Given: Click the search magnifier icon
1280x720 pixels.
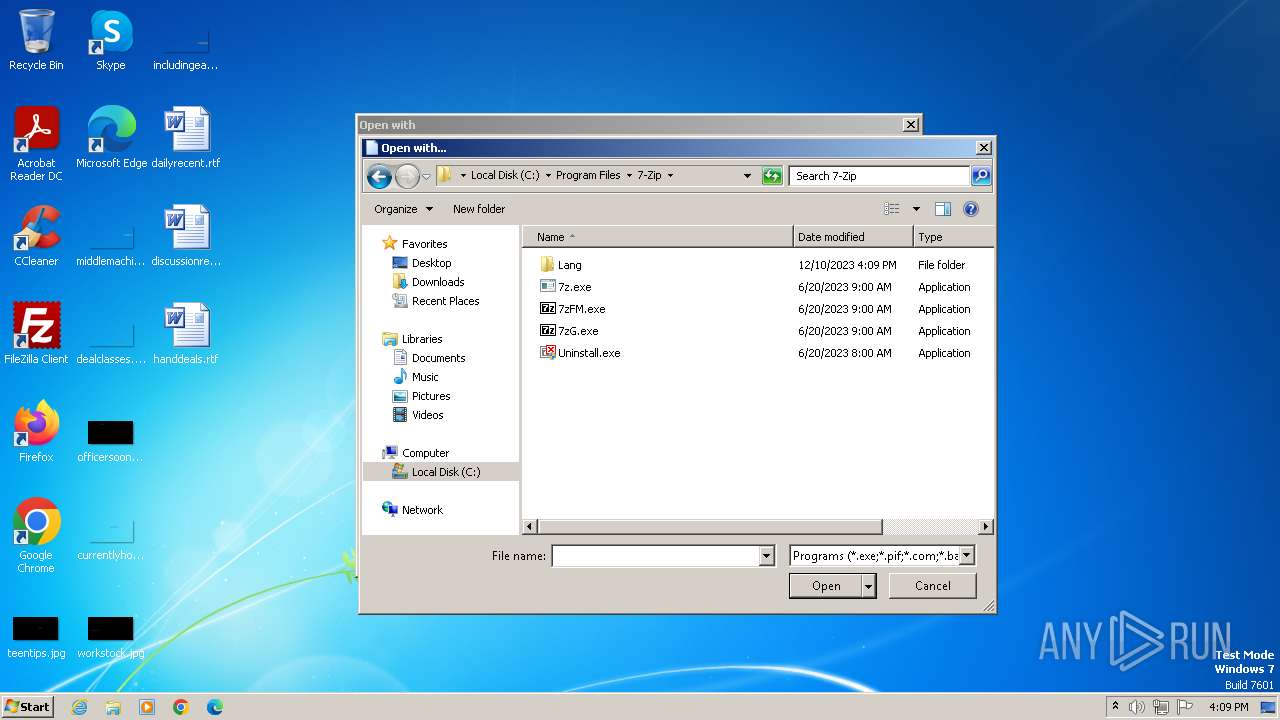Looking at the screenshot, I should click(x=981, y=176).
